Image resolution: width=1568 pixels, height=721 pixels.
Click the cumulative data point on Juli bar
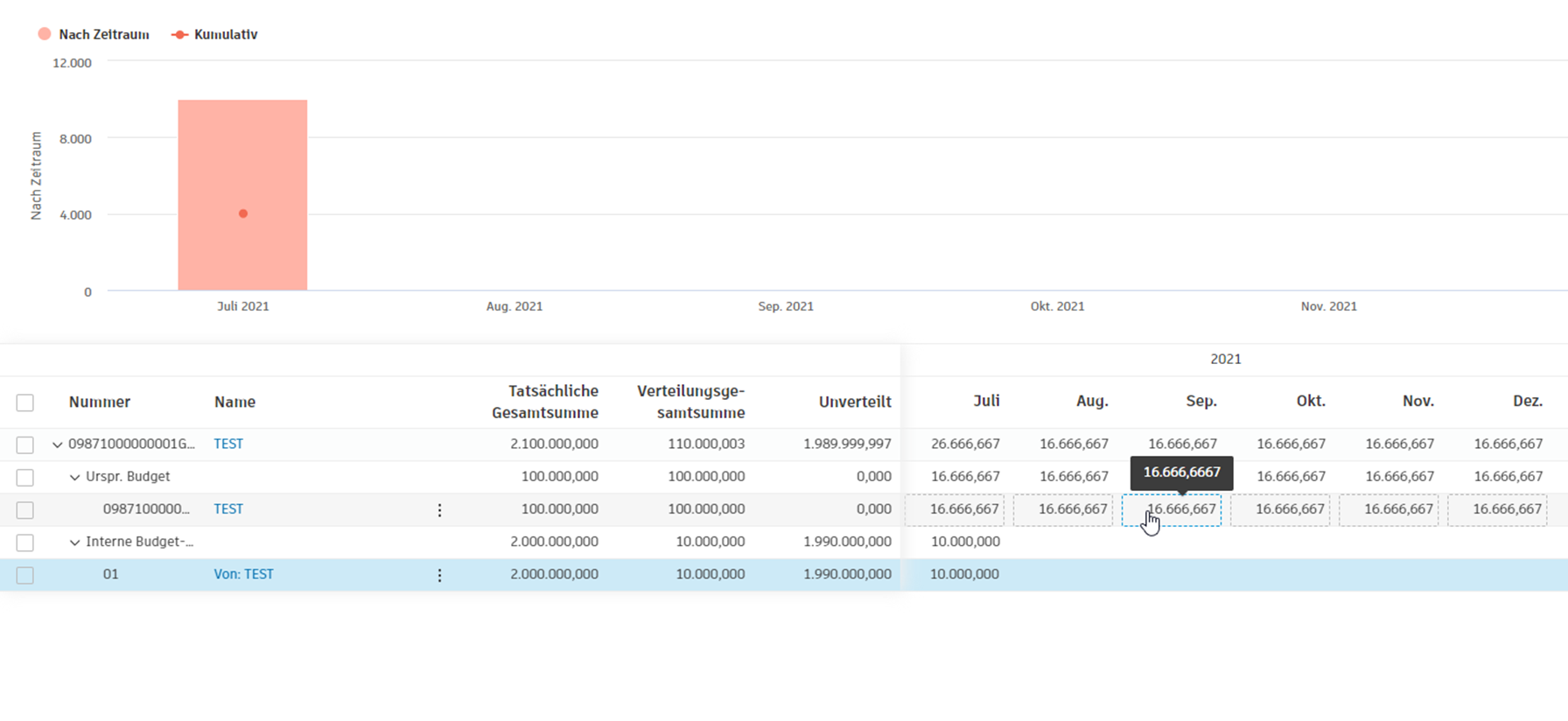coord(243,213)
